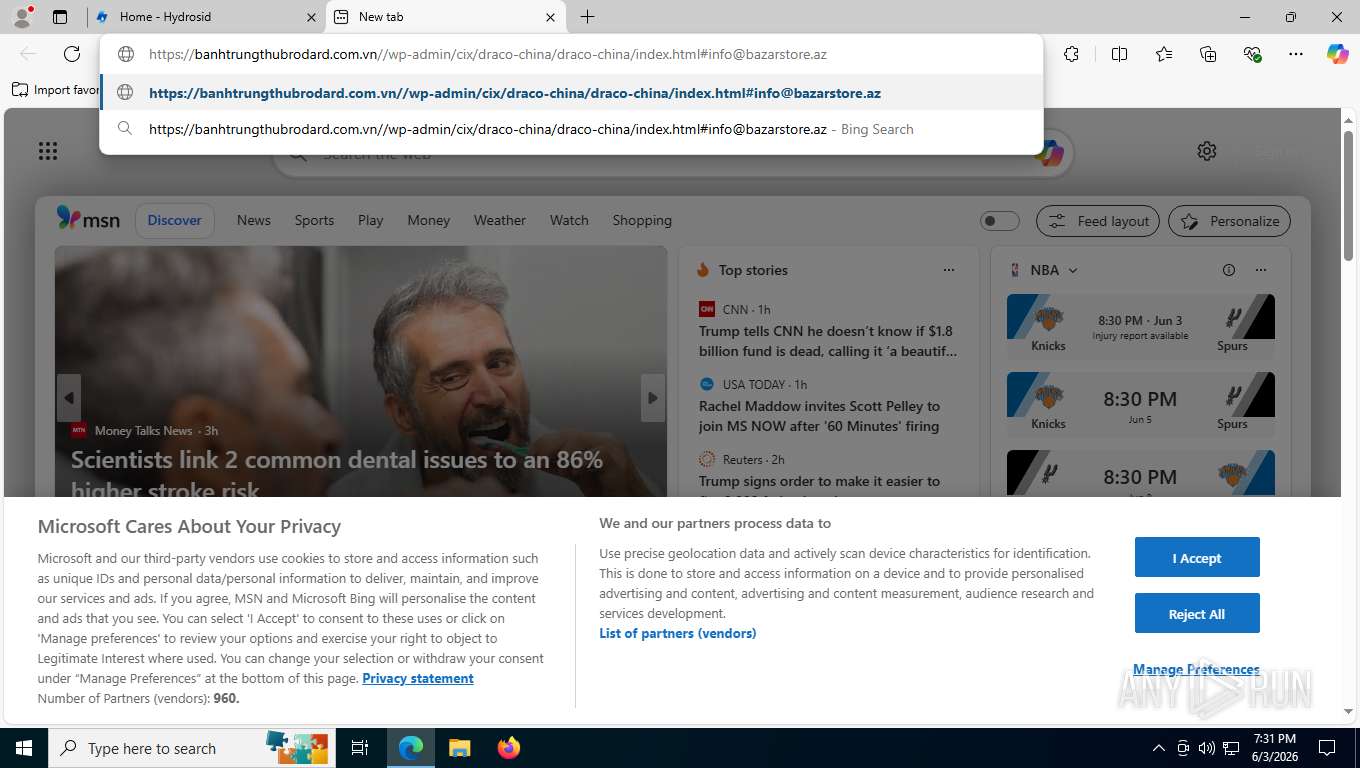
Task: Click the Personalize button
Action: click(1230, 221)
